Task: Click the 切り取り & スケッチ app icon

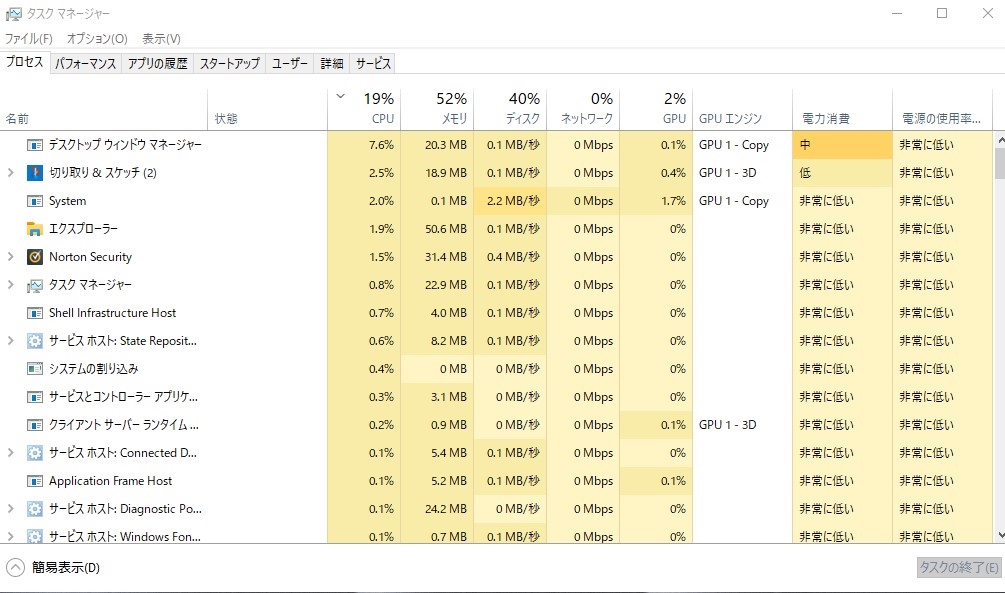Action: pyautogui.click(x=35, y=173)
